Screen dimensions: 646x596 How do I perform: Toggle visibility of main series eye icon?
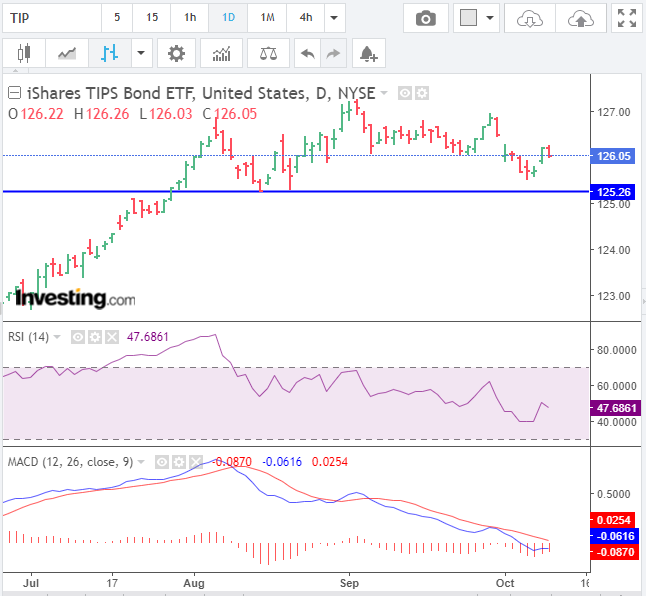pos(405,93)
